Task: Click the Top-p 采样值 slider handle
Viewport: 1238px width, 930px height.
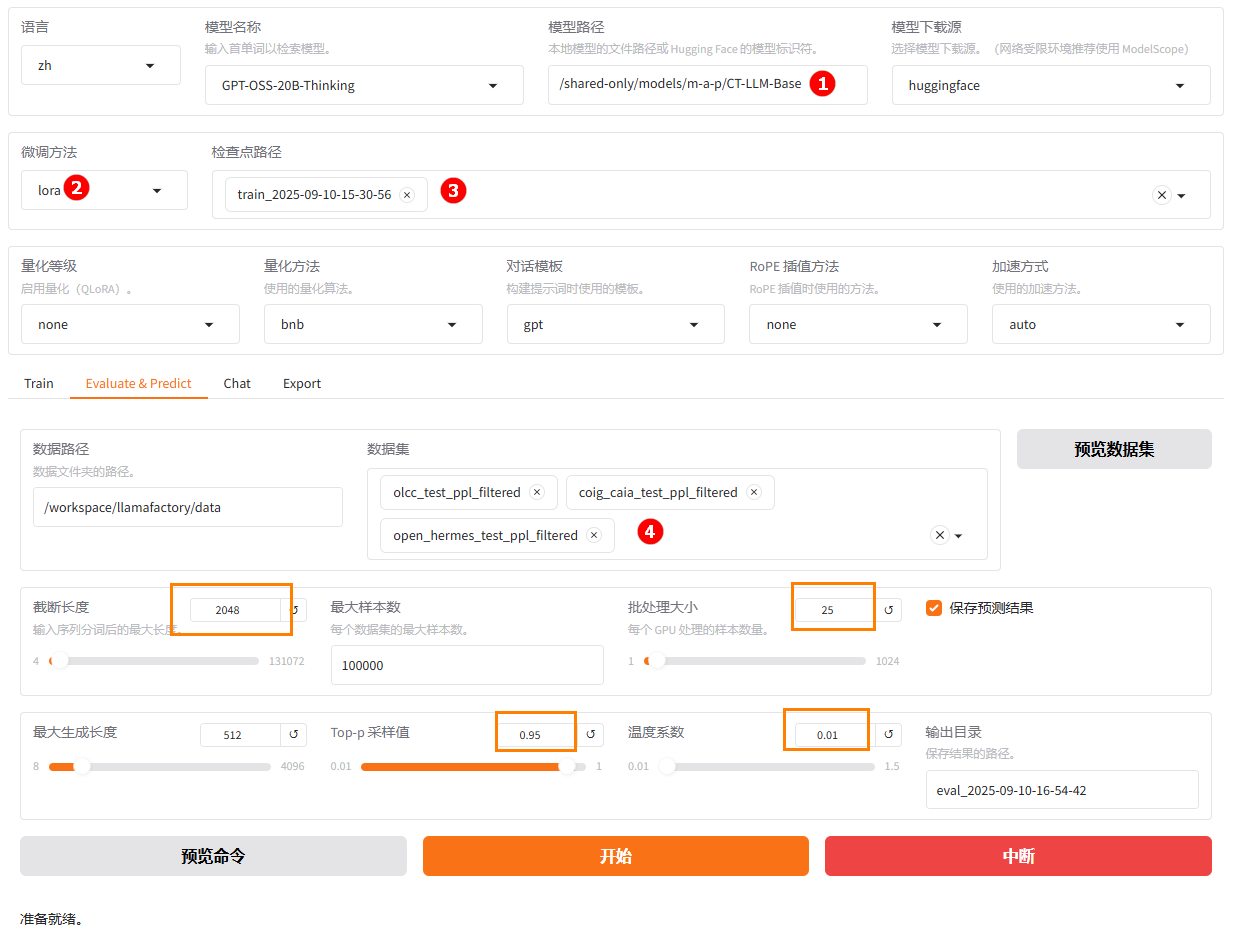Action: [568, 767]
